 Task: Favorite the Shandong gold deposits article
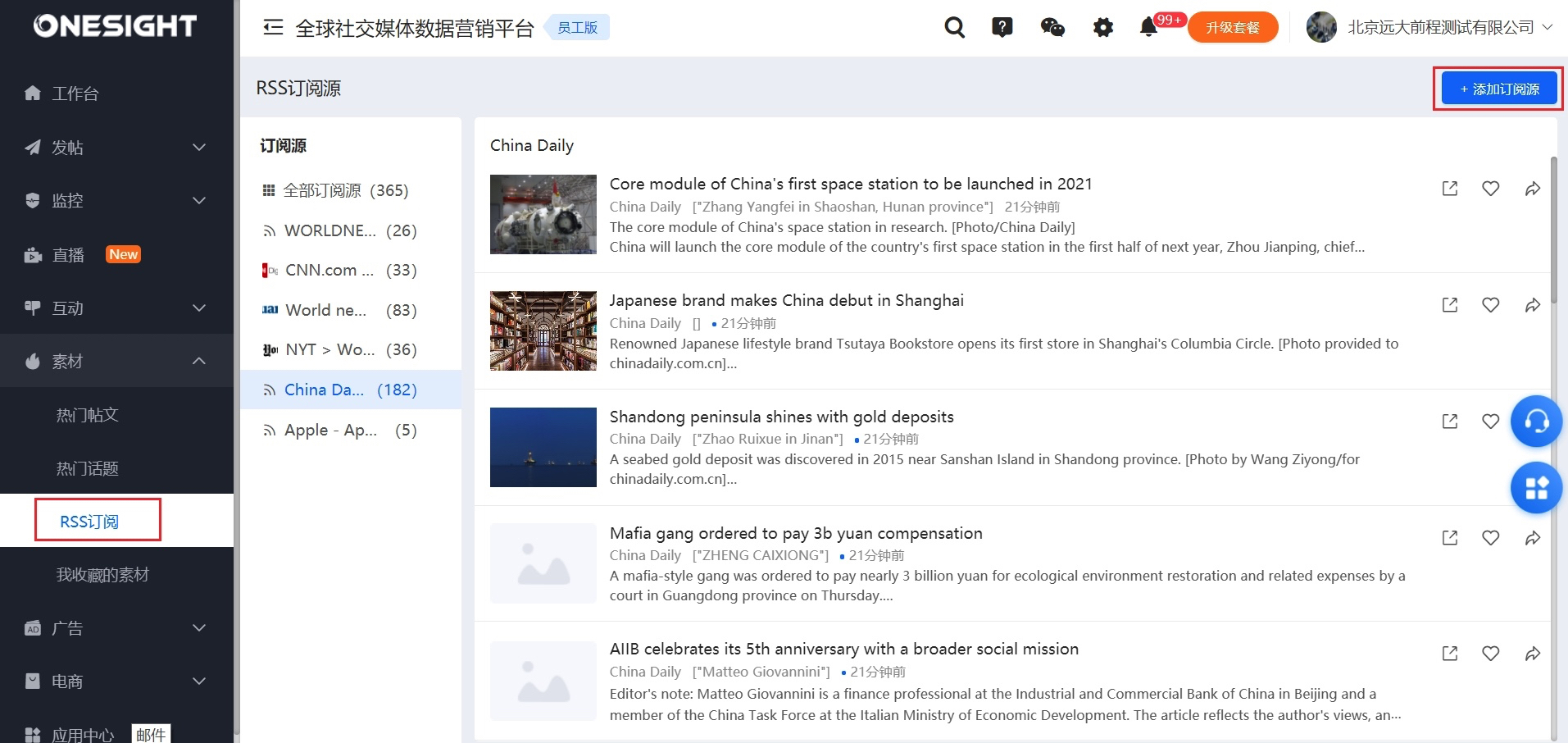pyautogui.click(x=1490, y=422)
